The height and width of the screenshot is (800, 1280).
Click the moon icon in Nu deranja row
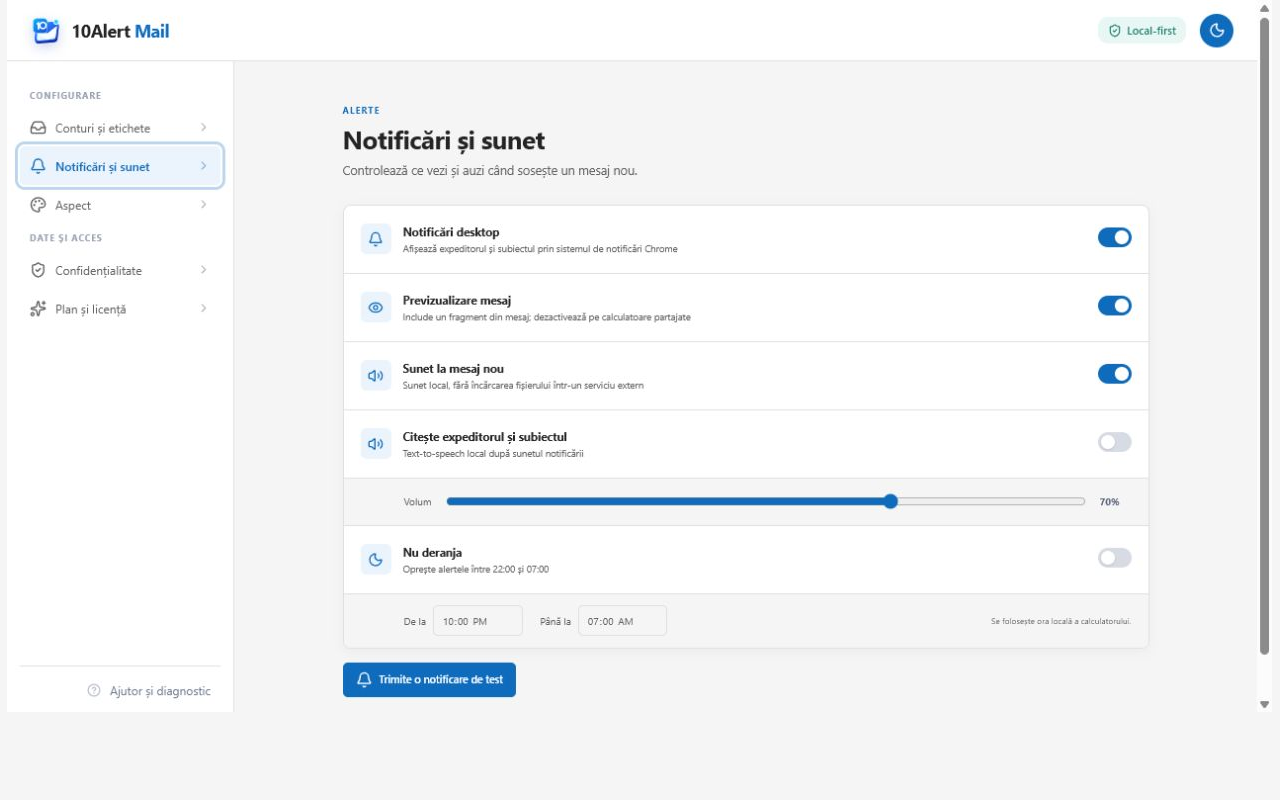tap(376, 559)
